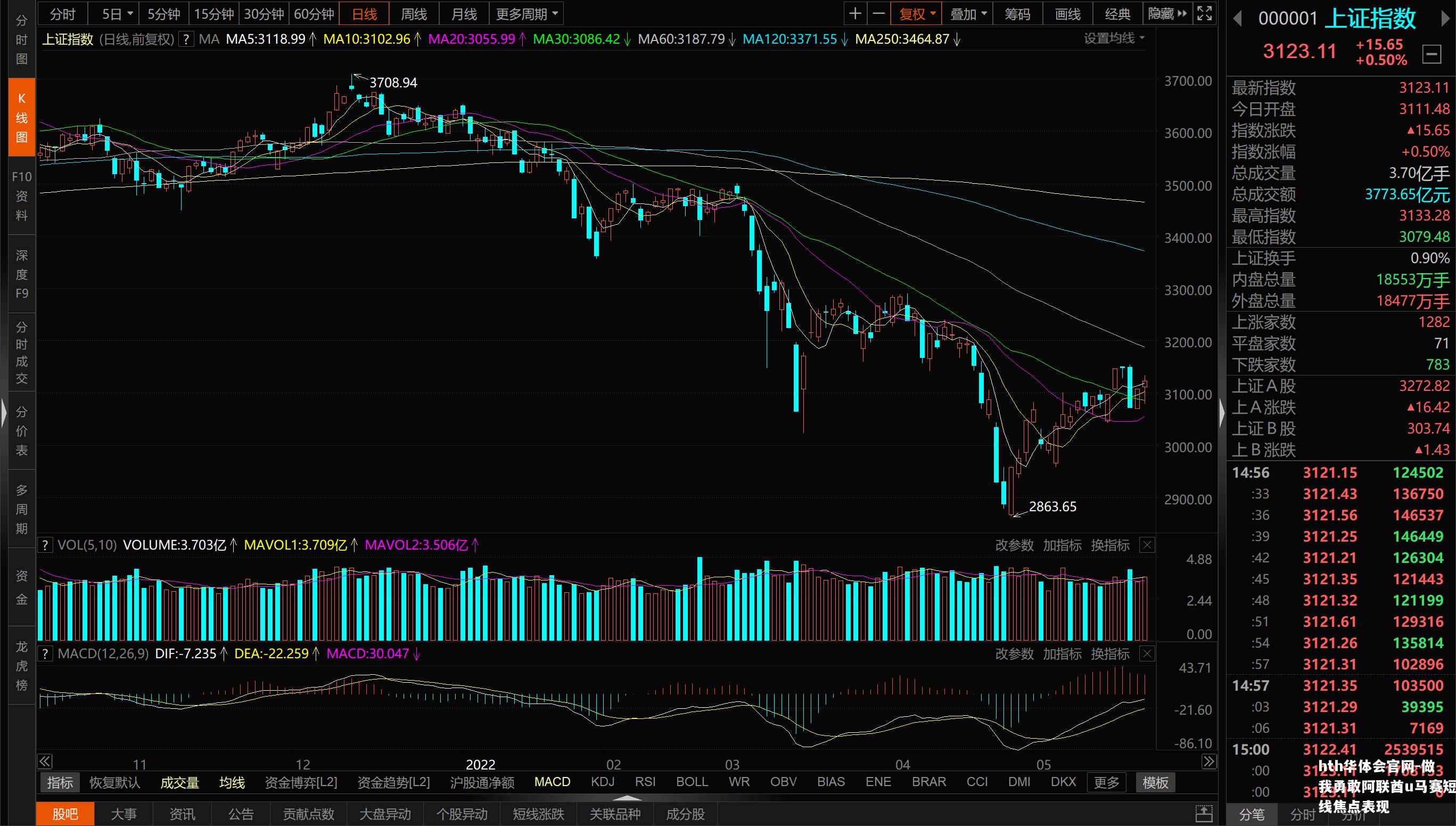The width and height of the screenshot is (1456, 826).
Task: Expand hidden toolbar via 隐藏 arrows
Action: (1167, 14)
